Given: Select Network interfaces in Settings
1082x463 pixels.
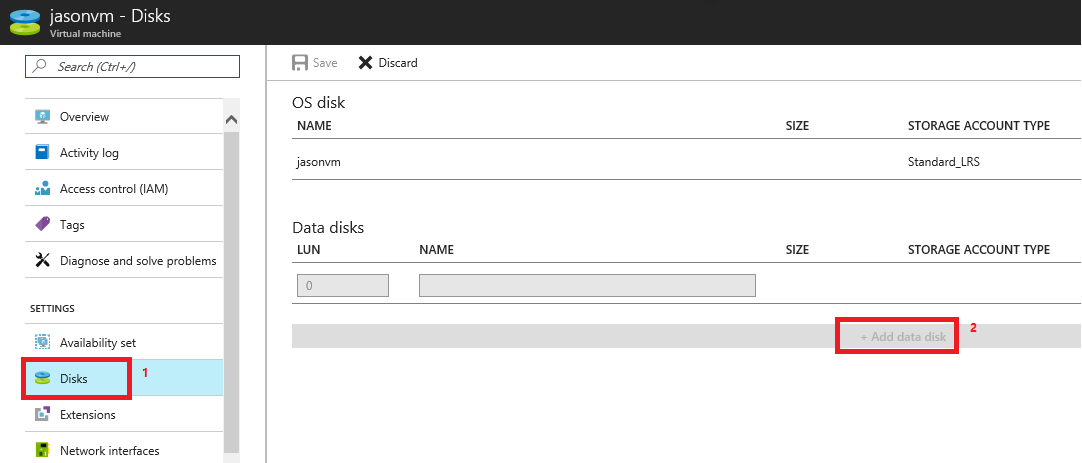Looking at the screenshot, I should tap(109, 451).
